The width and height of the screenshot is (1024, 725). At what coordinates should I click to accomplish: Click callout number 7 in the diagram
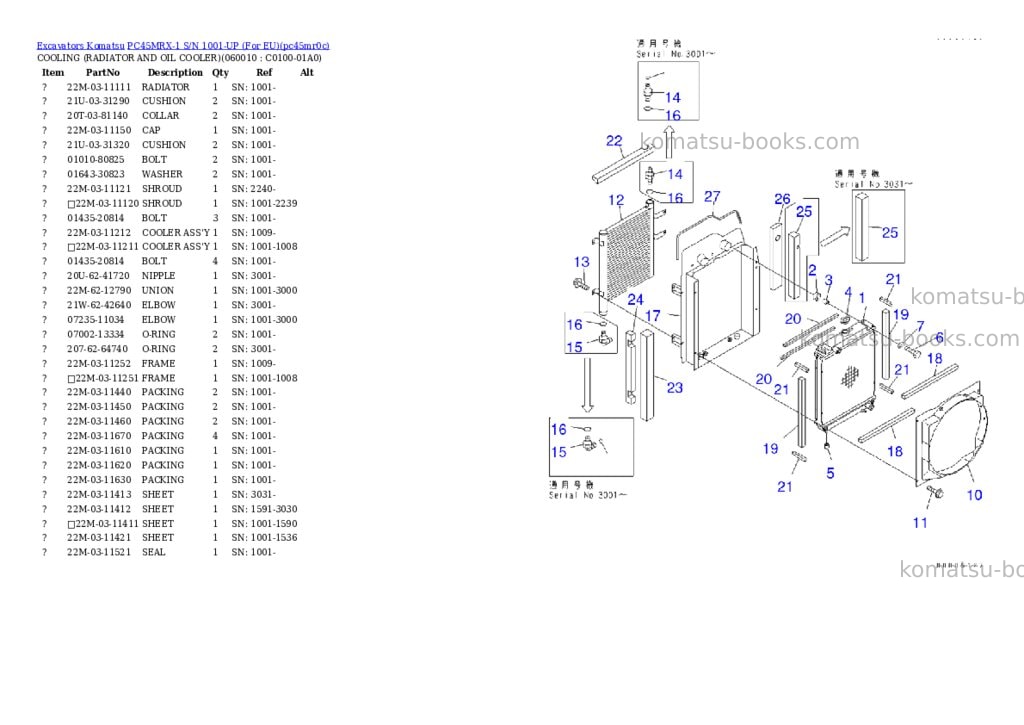tap(920, 326)
